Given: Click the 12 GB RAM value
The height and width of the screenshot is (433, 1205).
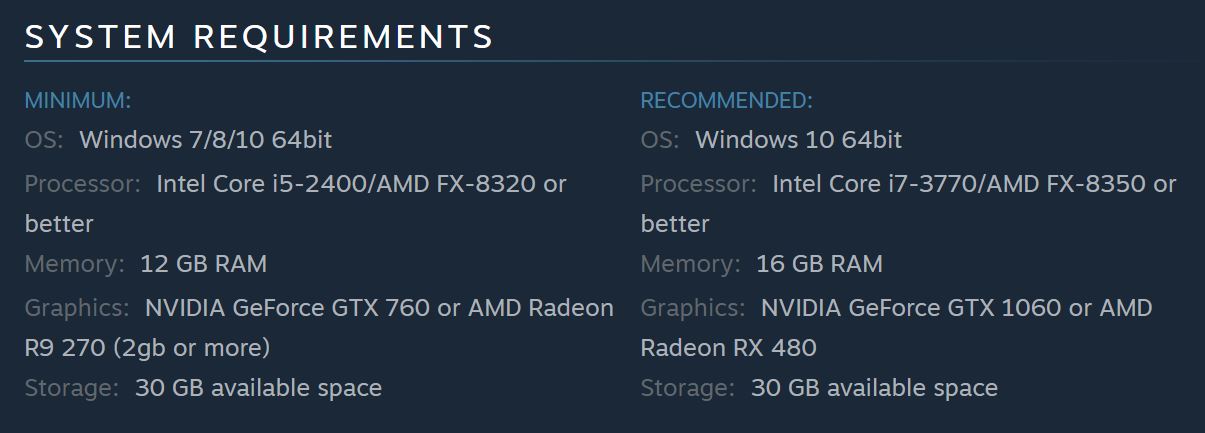Looking at the screenshot, I should pos(203,264).
